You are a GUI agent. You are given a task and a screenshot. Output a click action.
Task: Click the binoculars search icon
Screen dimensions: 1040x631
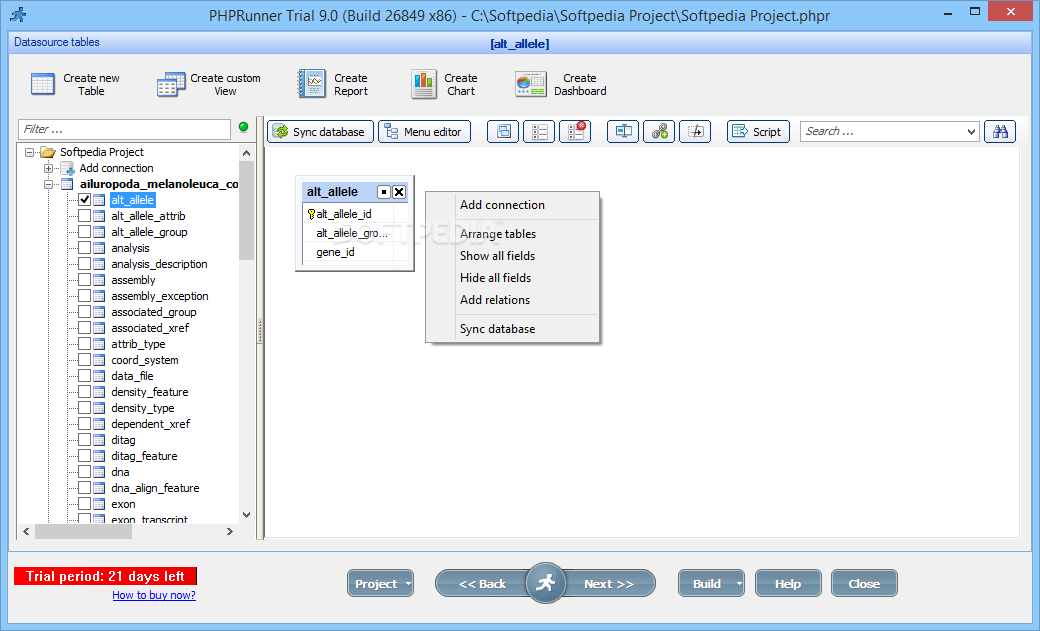[x=1000, y=131]
